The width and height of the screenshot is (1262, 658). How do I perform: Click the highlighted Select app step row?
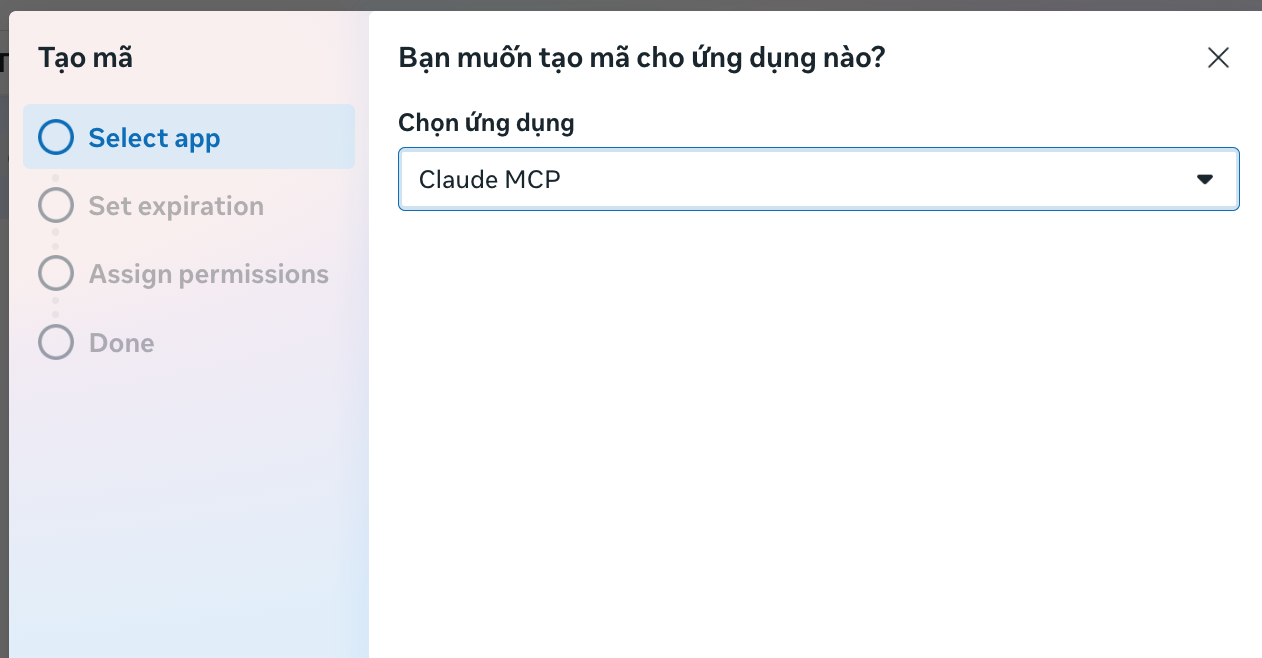[x=189, y=137]
